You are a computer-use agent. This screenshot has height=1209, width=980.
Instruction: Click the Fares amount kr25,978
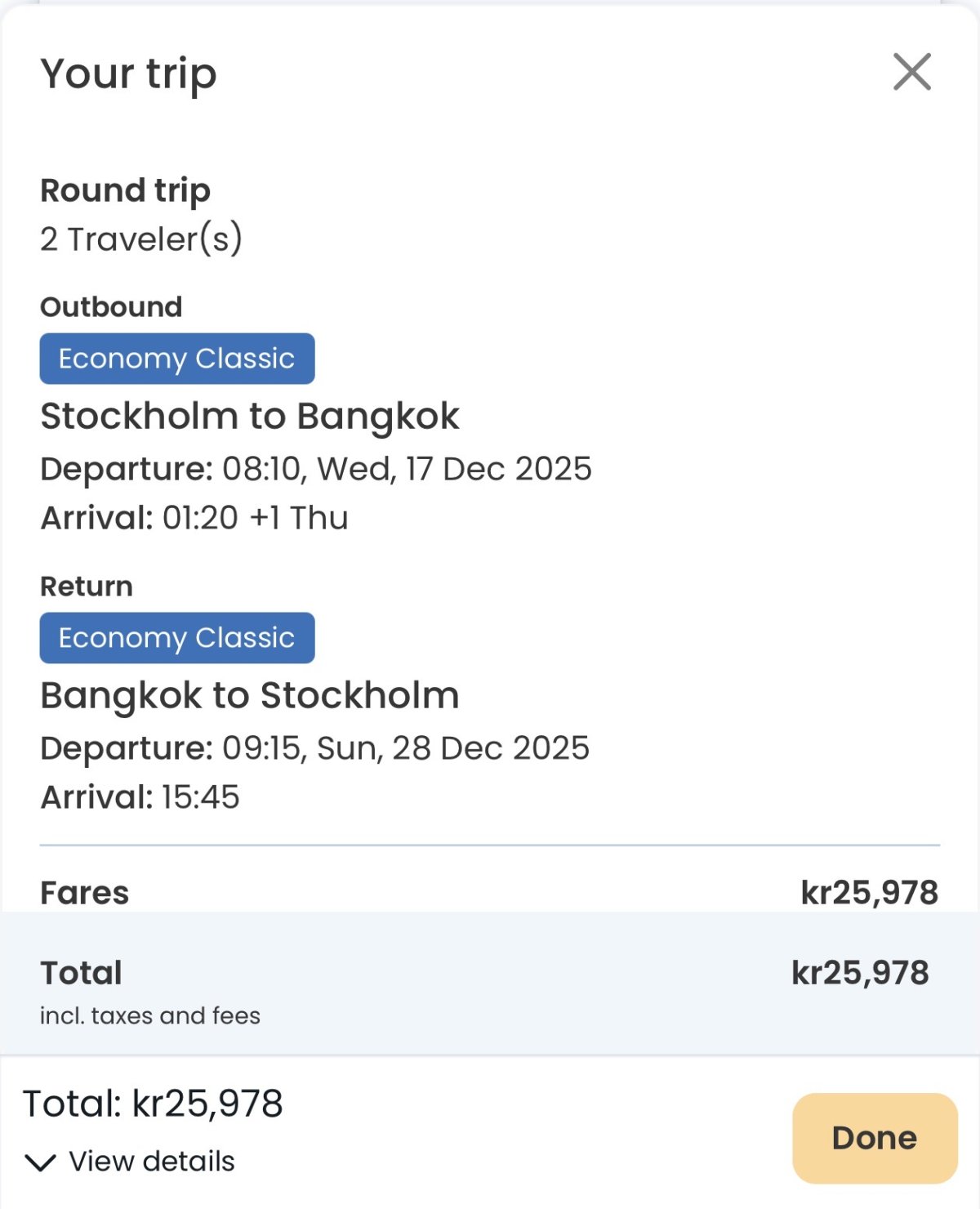869,893
